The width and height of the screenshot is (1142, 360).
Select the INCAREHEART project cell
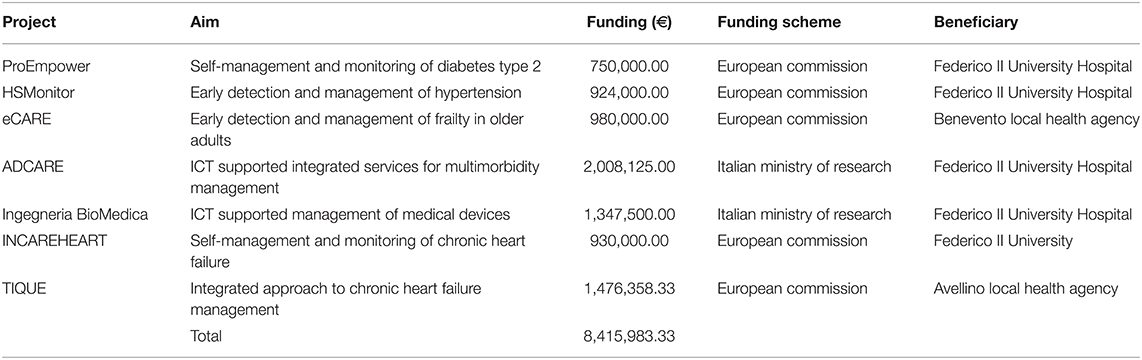[55, 240]
